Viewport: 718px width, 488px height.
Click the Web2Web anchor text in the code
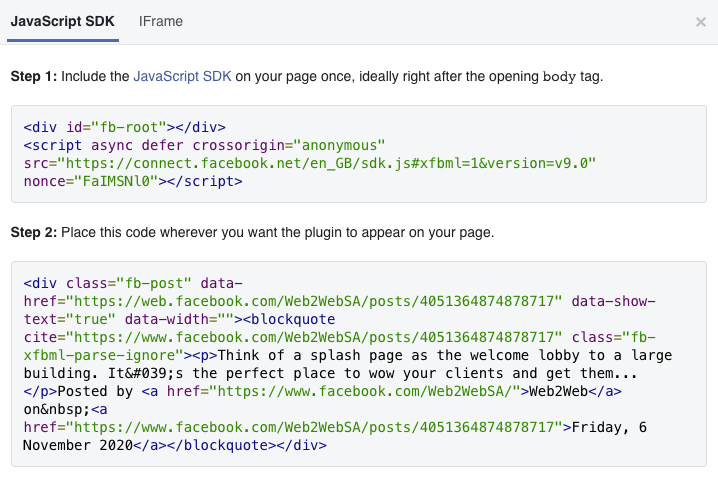558,391
